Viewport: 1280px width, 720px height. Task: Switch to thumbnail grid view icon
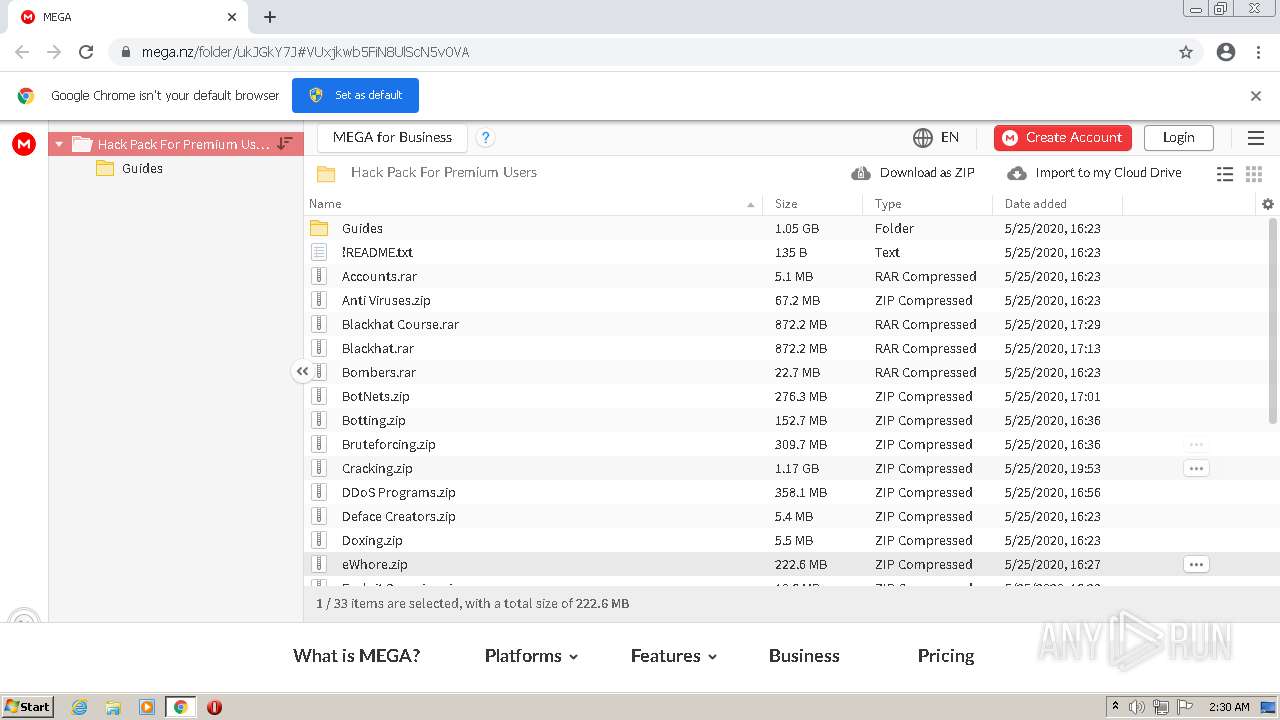(x=1254, y=174)
